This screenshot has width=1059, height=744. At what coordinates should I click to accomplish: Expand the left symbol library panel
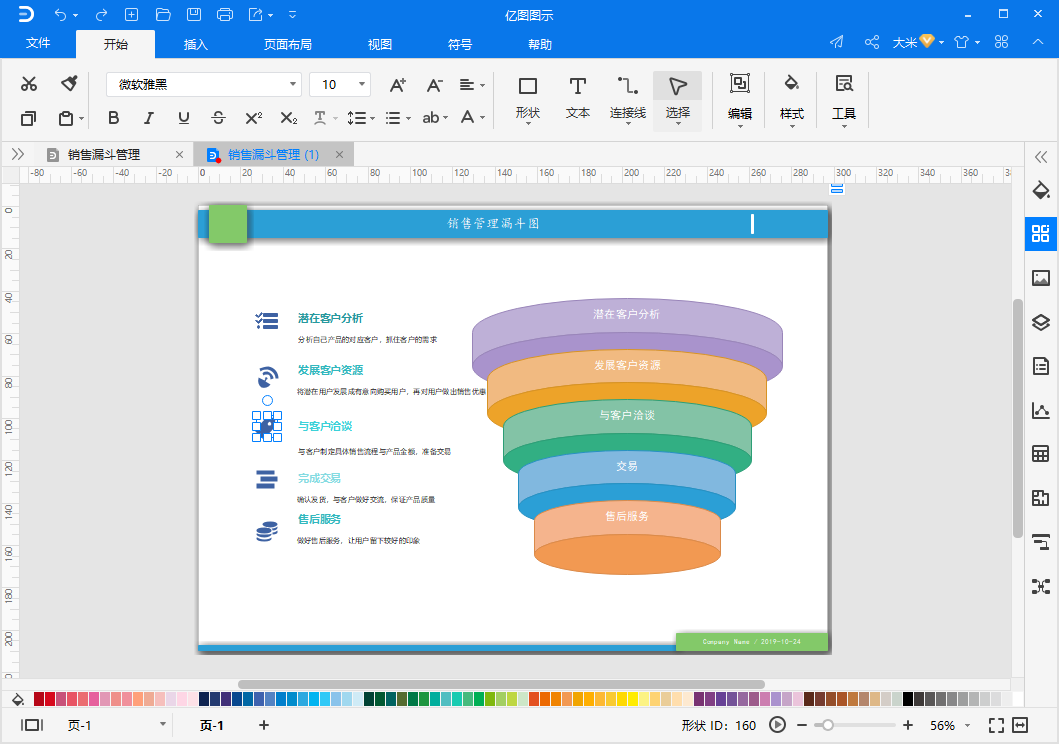tap(18, 155)
